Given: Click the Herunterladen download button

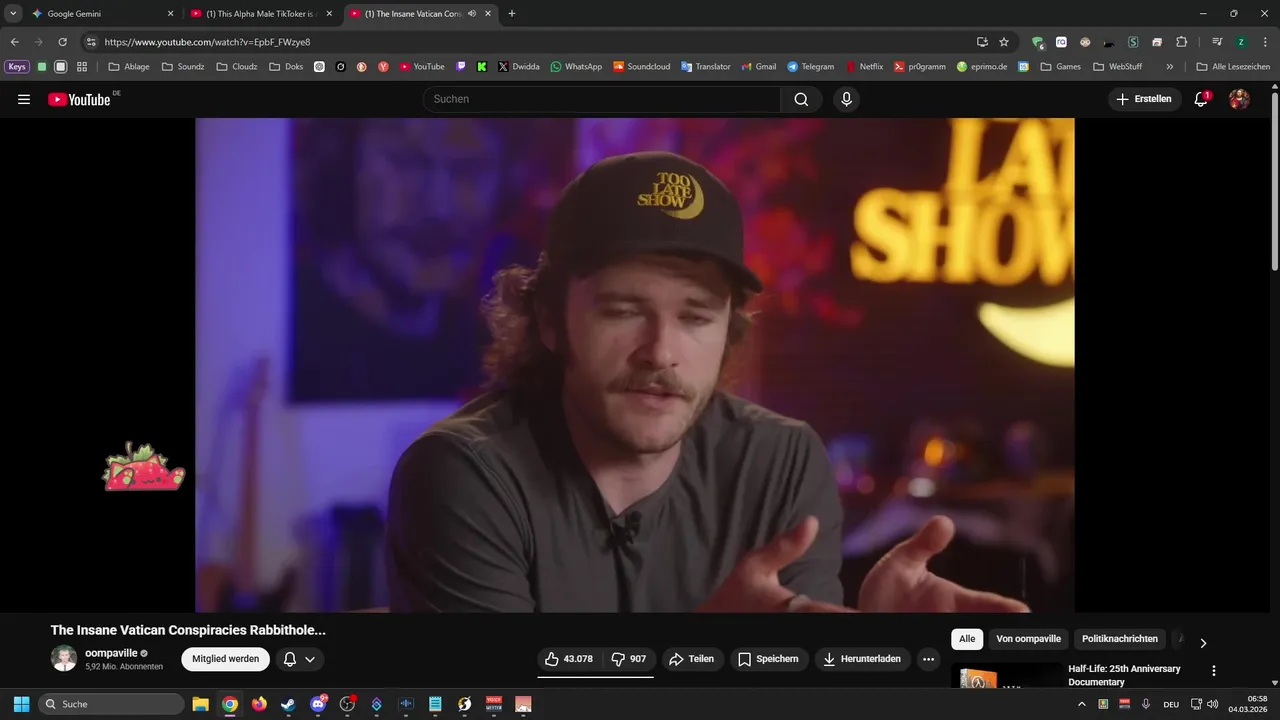Looking at the screenshot, I should click(862, 659).
